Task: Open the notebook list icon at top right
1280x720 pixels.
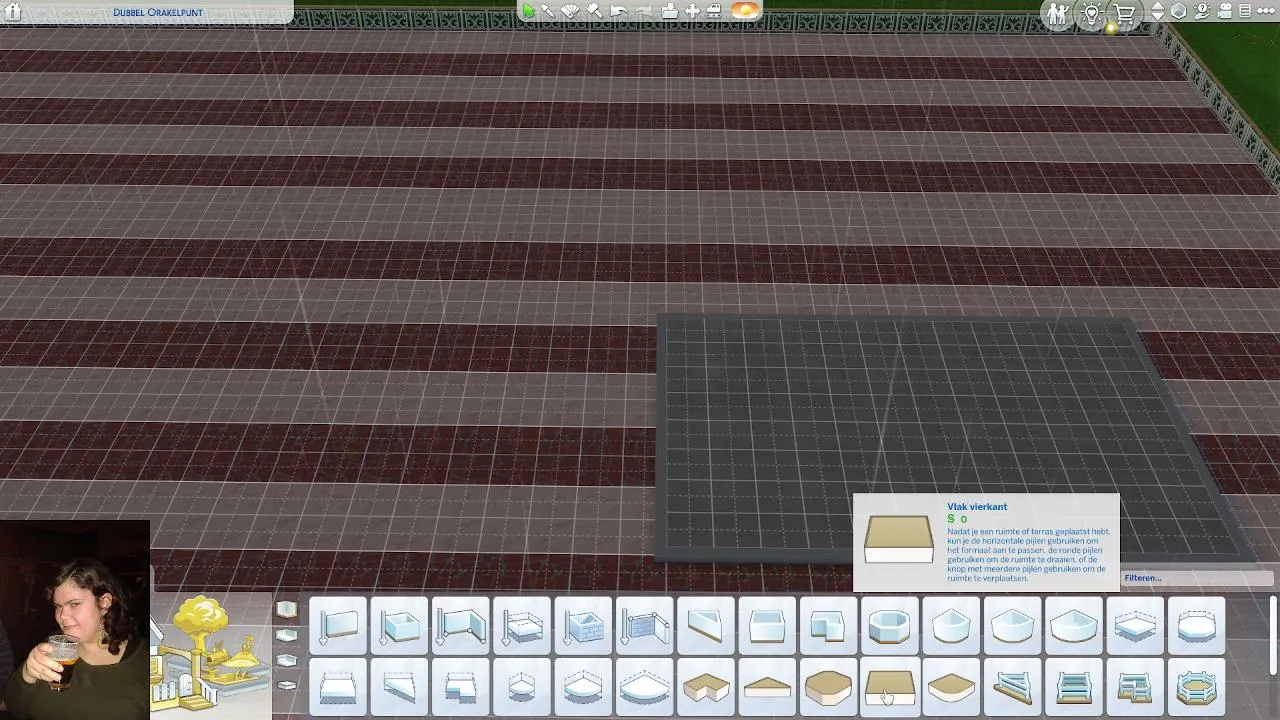Action: pos(1245,12)
